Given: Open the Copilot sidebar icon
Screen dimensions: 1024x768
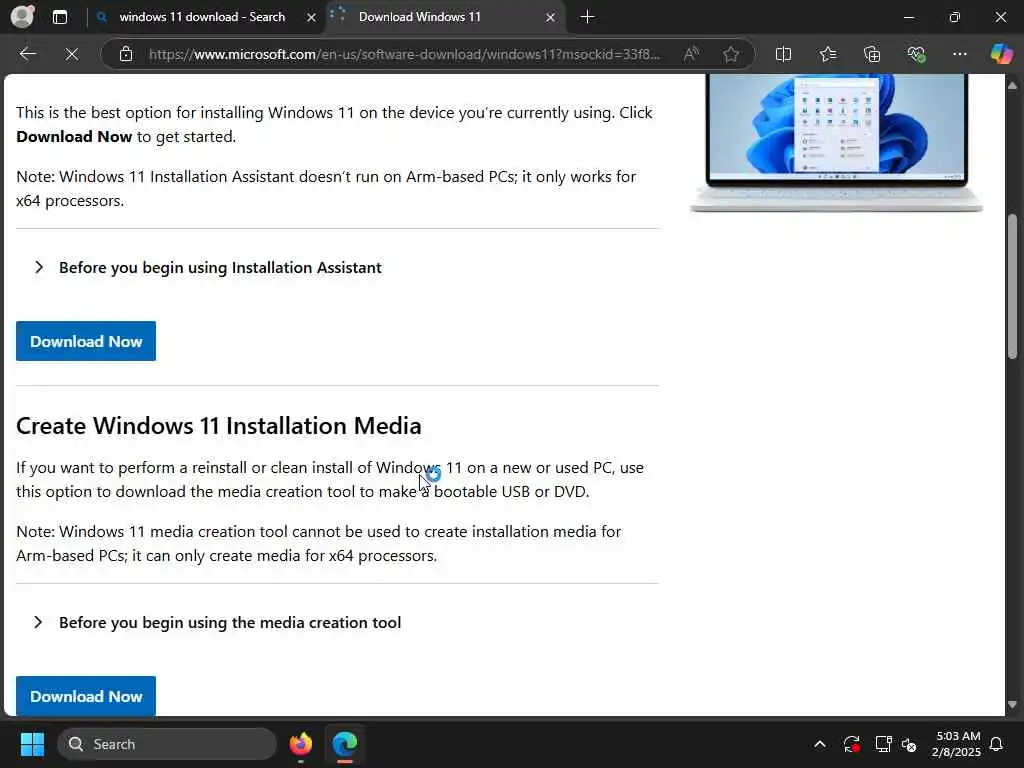Looking at the screenshot, I should pos(1001,54).
